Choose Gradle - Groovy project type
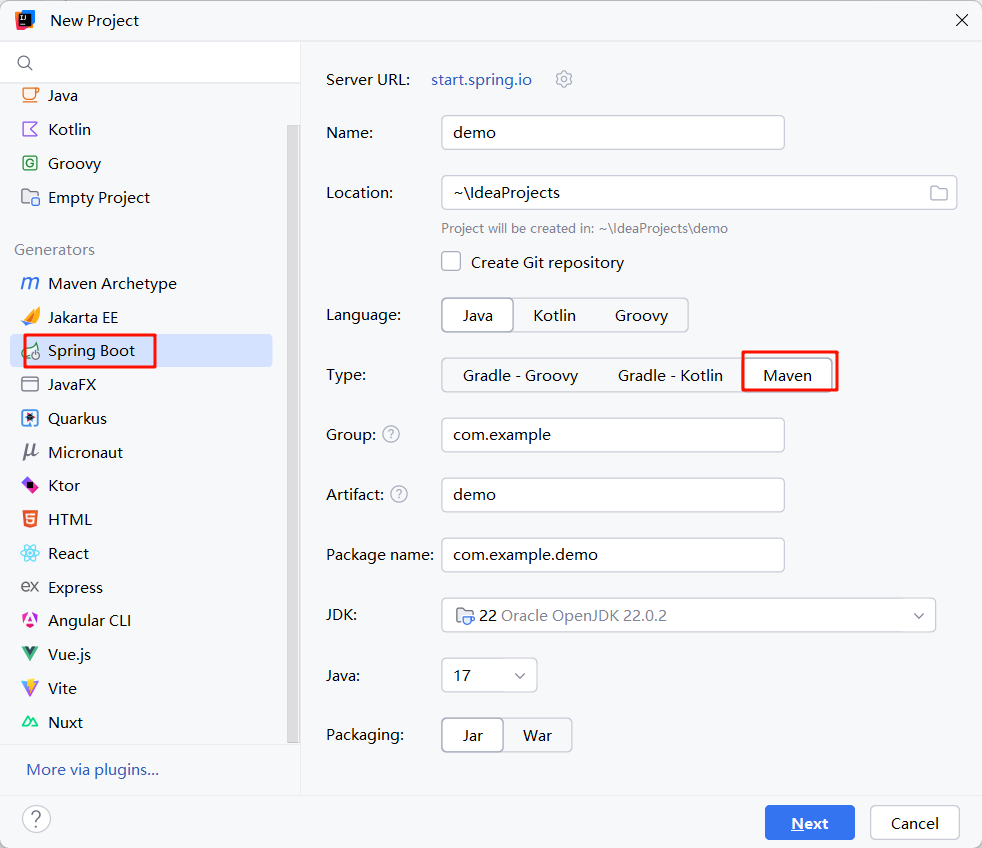Viewport: 982px width, 848px height. pos(520,375)
